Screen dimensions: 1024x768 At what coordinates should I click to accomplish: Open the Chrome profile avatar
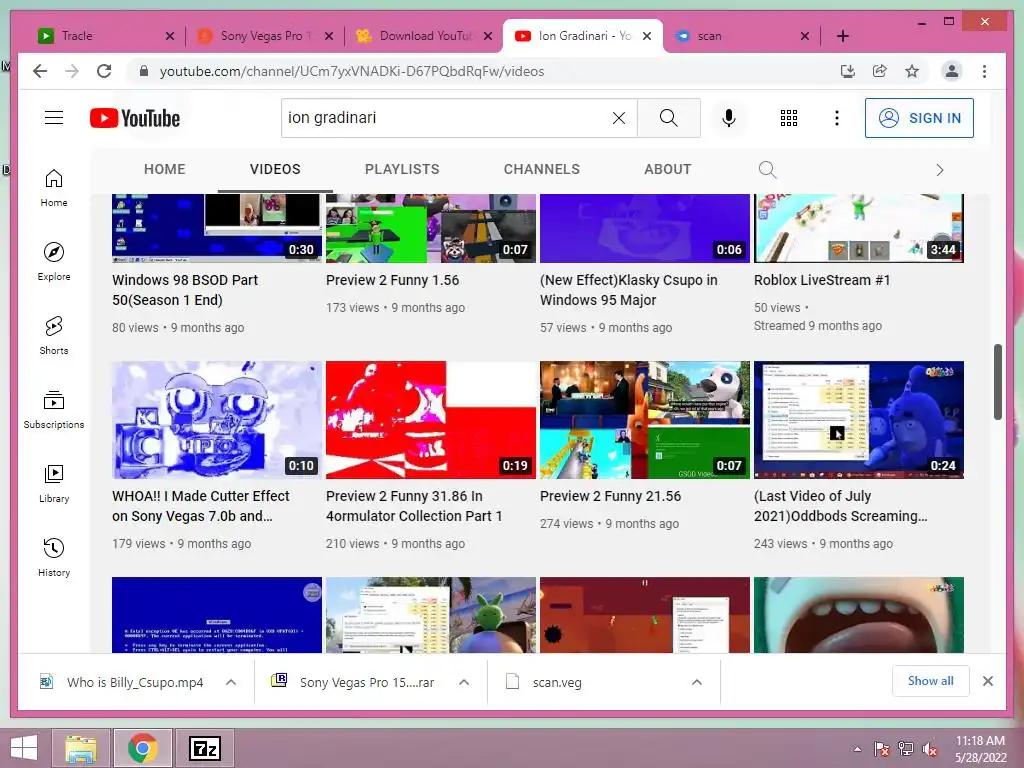(952, 71)
